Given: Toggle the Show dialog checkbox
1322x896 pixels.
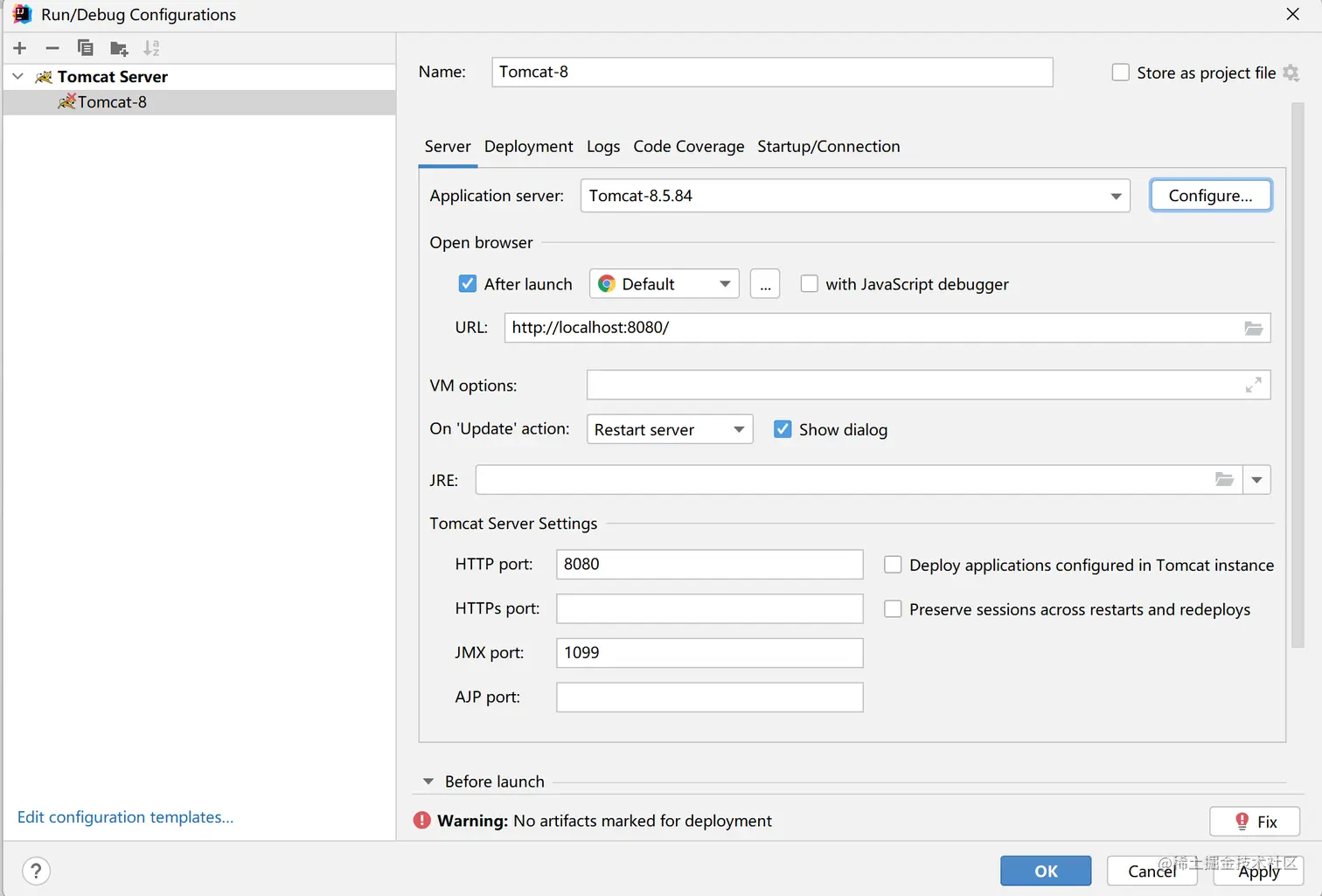Looking at the screenshot, I should tap(783, 429).
